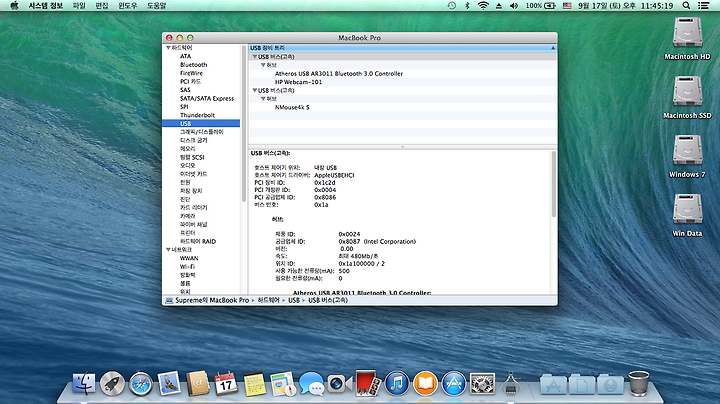Screen dimensions: 720x404
Task: Open Spotlight search magnifier
Action: 686,6
